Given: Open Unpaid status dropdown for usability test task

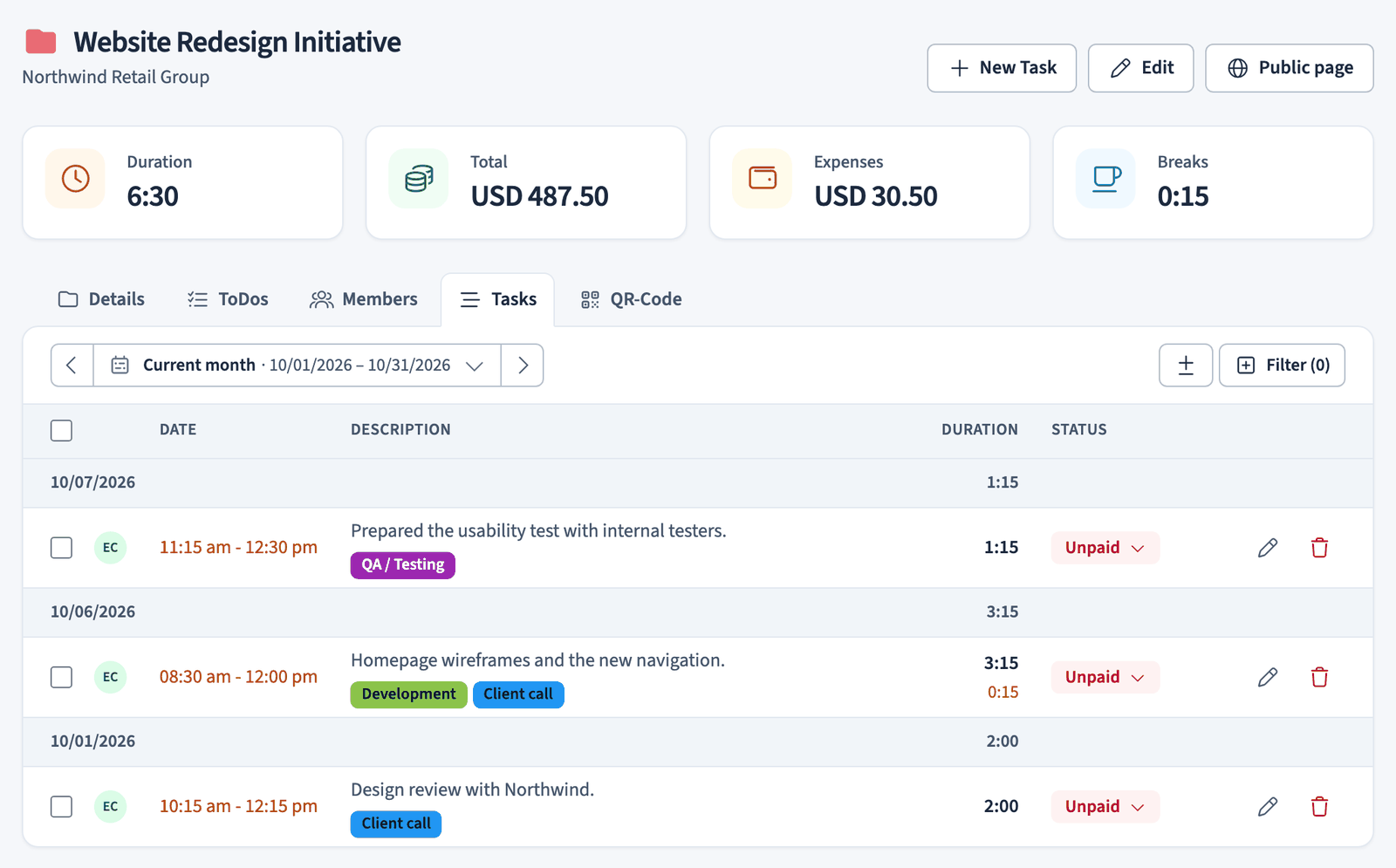Looking at the screenshot, I should (1105, 548).
